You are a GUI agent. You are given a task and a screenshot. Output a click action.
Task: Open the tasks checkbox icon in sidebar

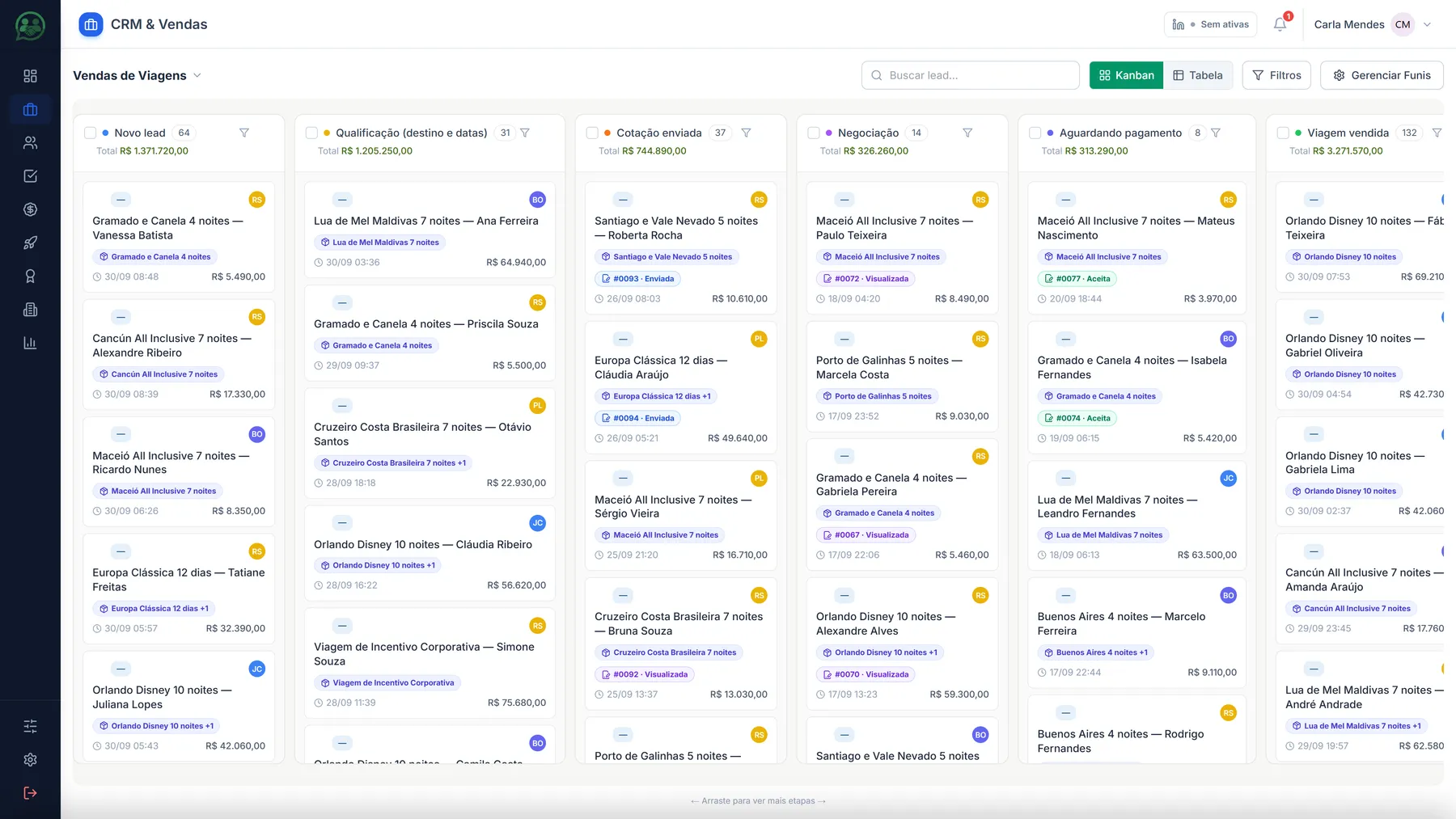tap(30, 176)
